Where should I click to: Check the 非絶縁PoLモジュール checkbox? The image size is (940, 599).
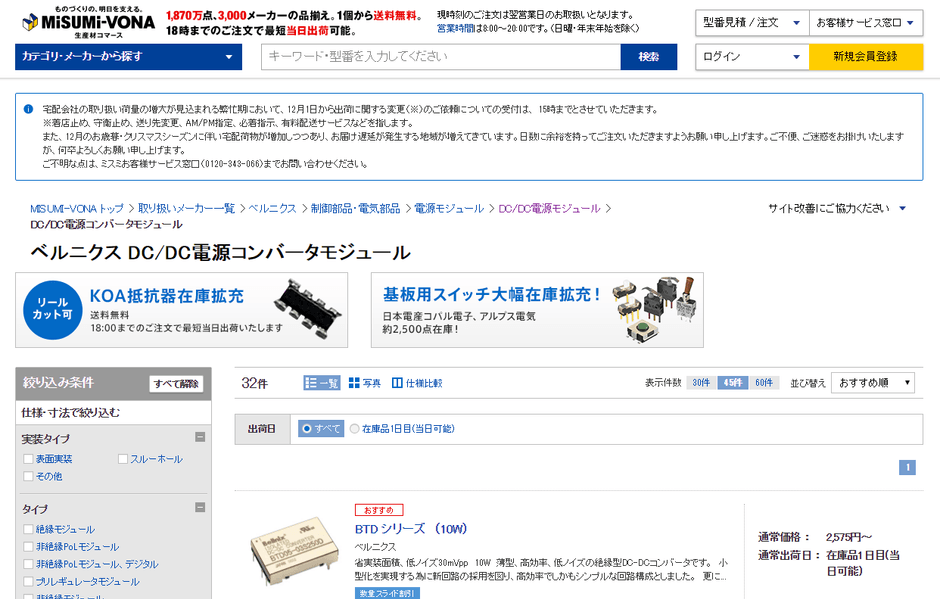28,546
